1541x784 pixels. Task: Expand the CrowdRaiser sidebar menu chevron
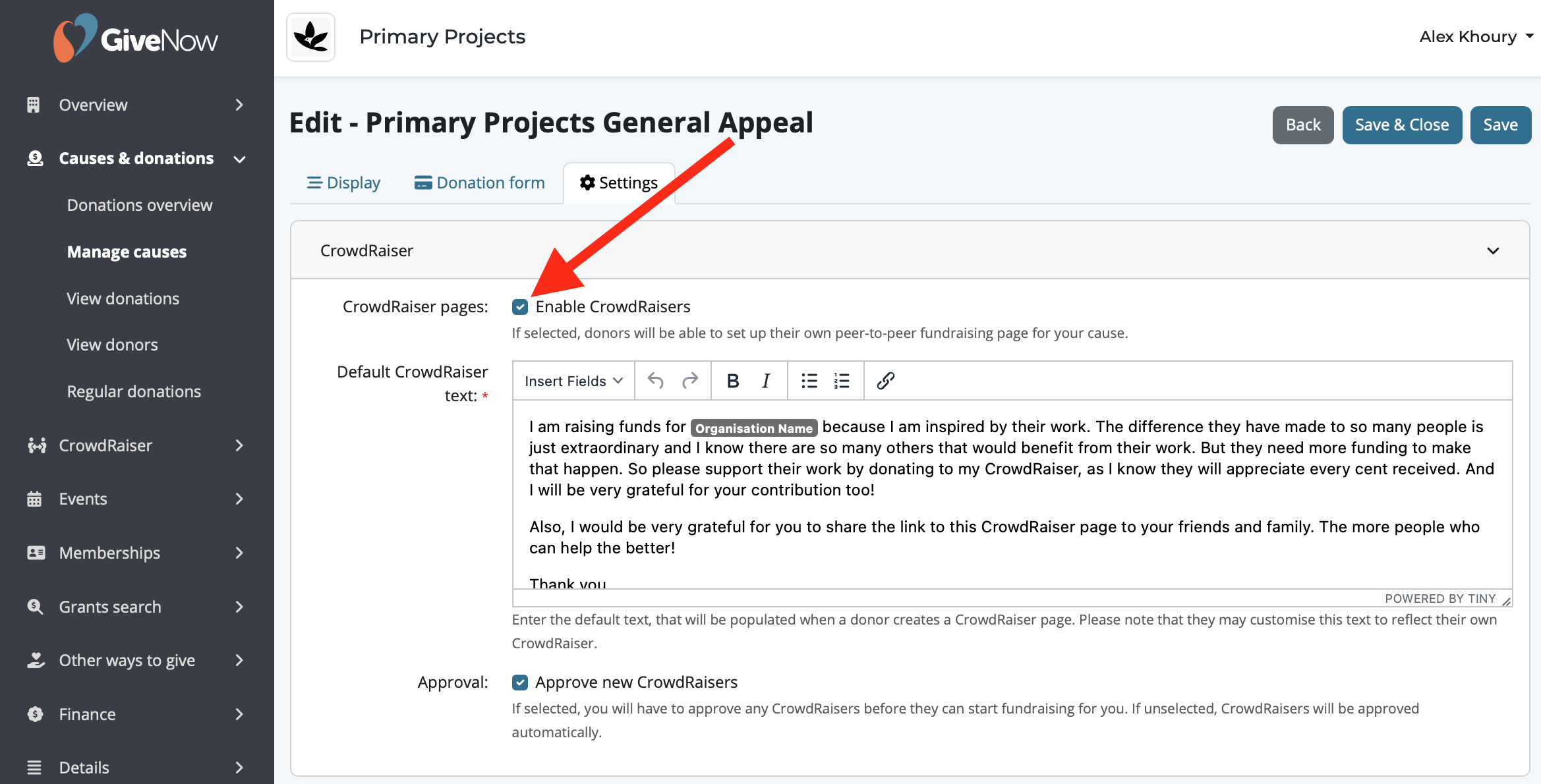tap(239, 445)
